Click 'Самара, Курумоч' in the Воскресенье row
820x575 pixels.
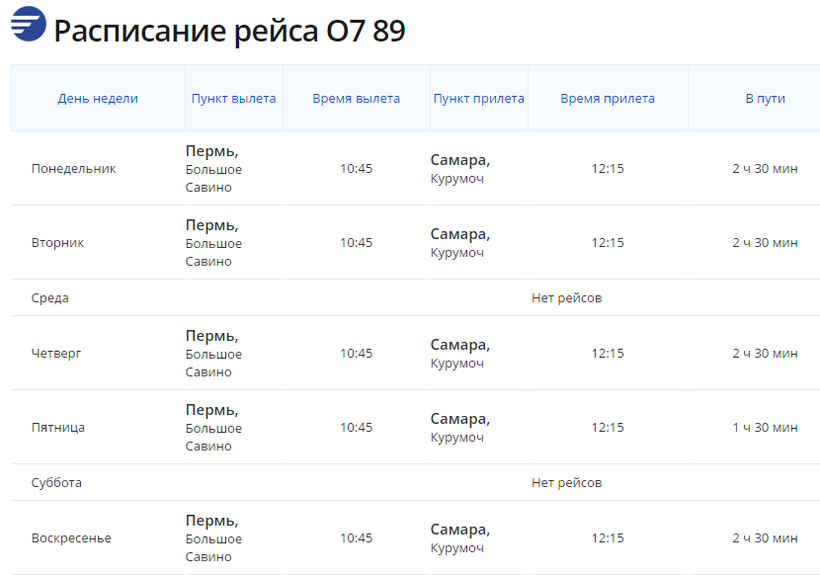[x=460, y=538]
